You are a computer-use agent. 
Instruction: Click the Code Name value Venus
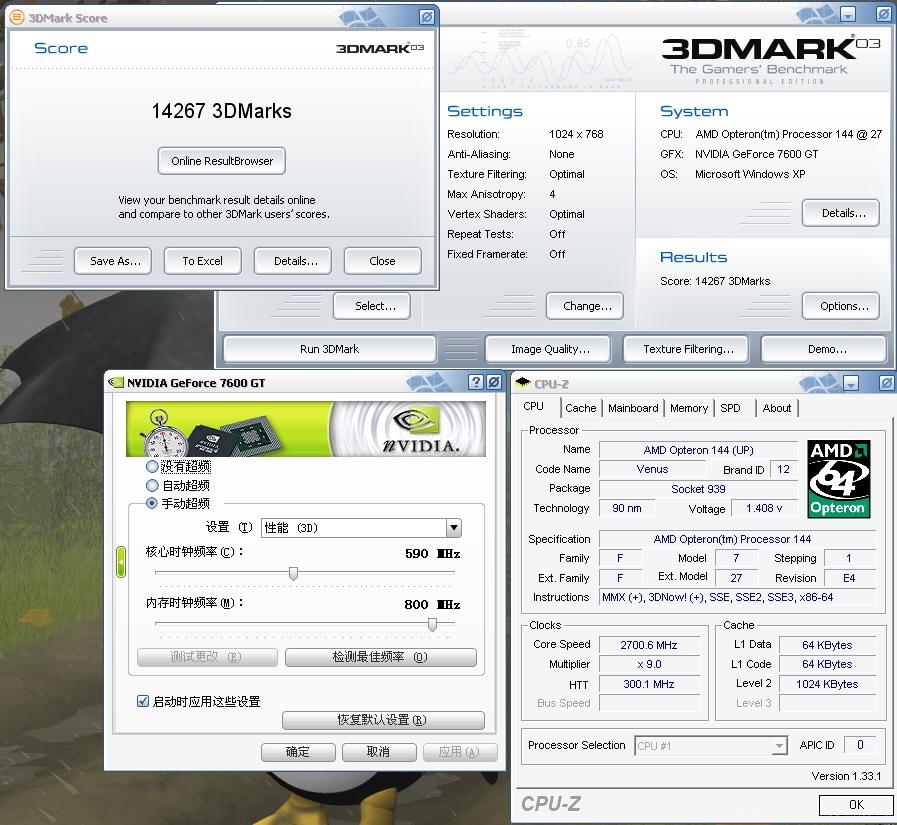pos(652,469)
